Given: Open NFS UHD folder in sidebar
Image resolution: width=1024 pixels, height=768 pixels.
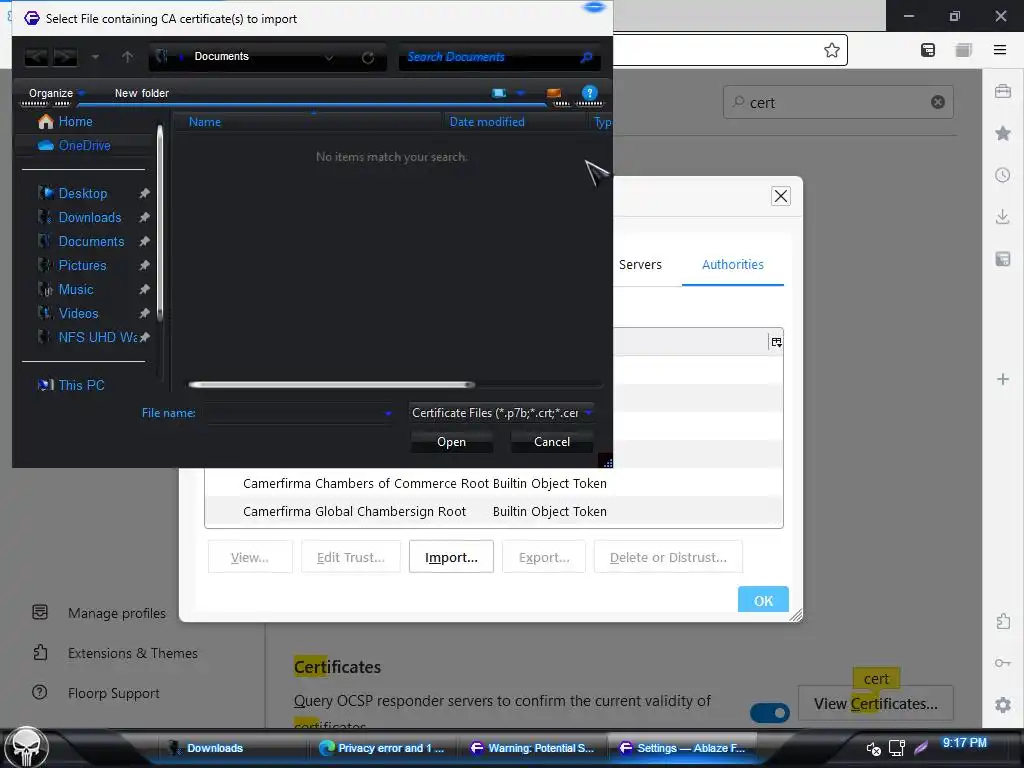Looking at the screenshot, I should click(97, 338).
